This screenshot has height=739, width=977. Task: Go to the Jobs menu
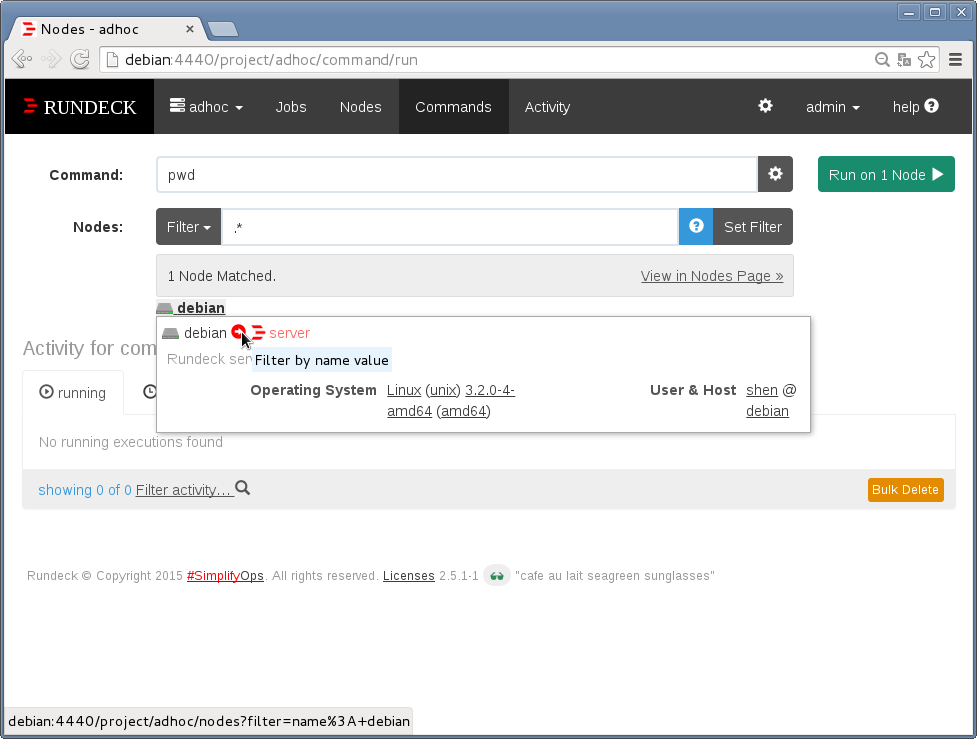tap(291, 107)
